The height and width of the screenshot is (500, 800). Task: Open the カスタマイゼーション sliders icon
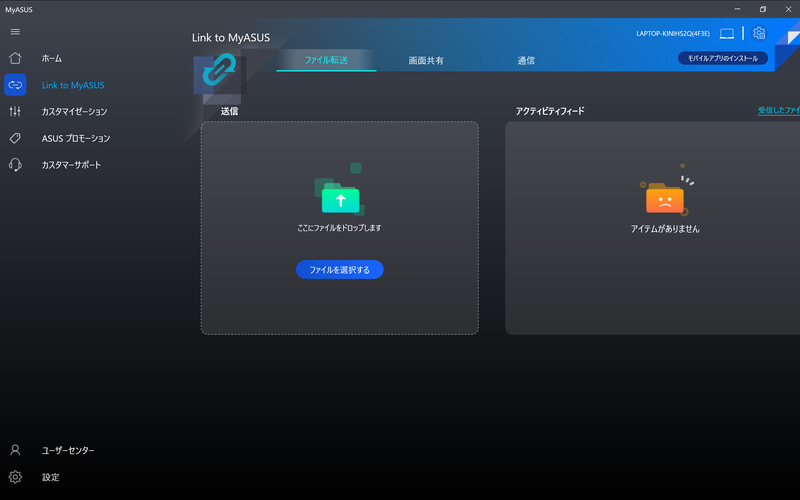[15, 111]
